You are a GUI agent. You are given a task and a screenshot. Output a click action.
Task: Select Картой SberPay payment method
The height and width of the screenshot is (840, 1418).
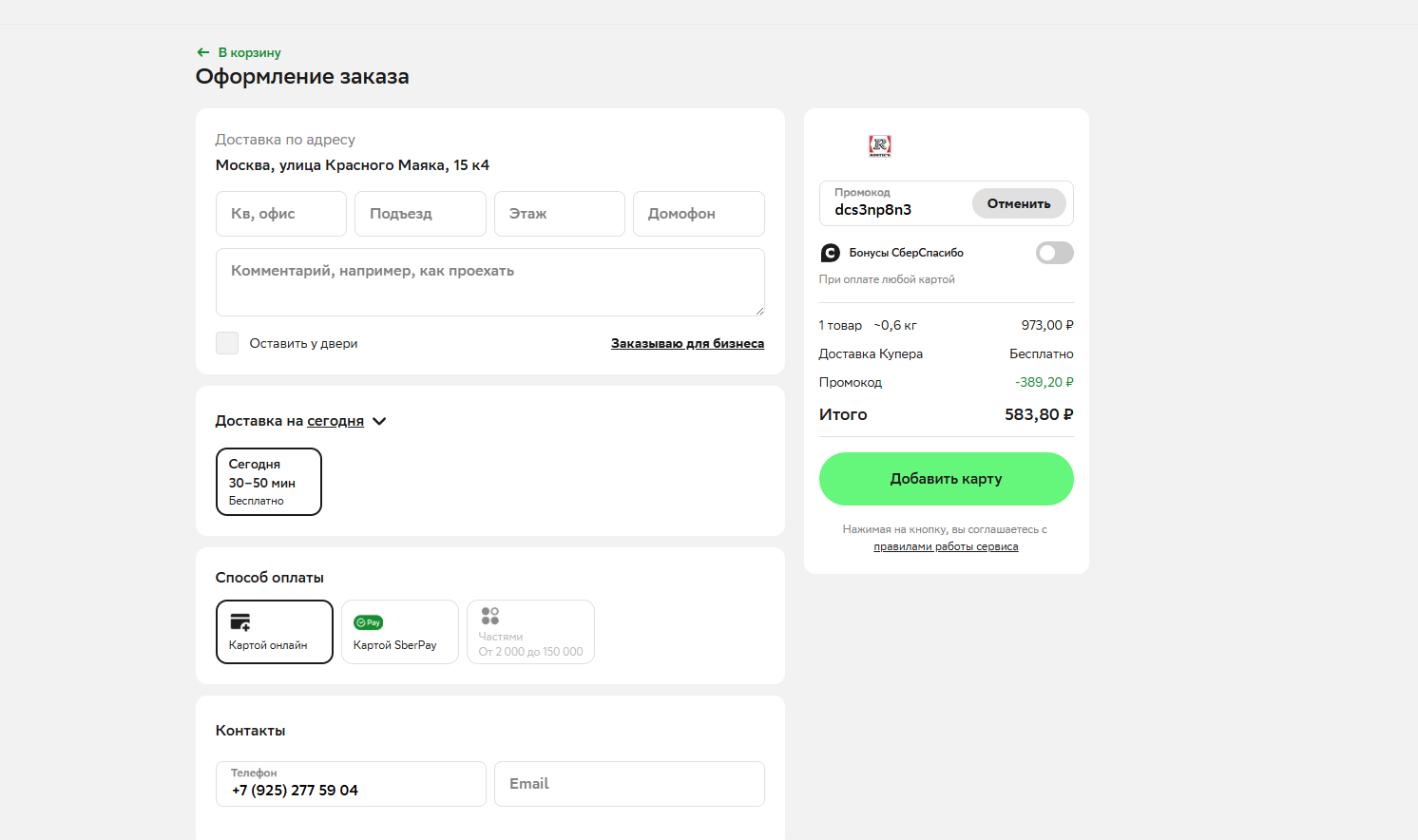[x=400, y=632]
